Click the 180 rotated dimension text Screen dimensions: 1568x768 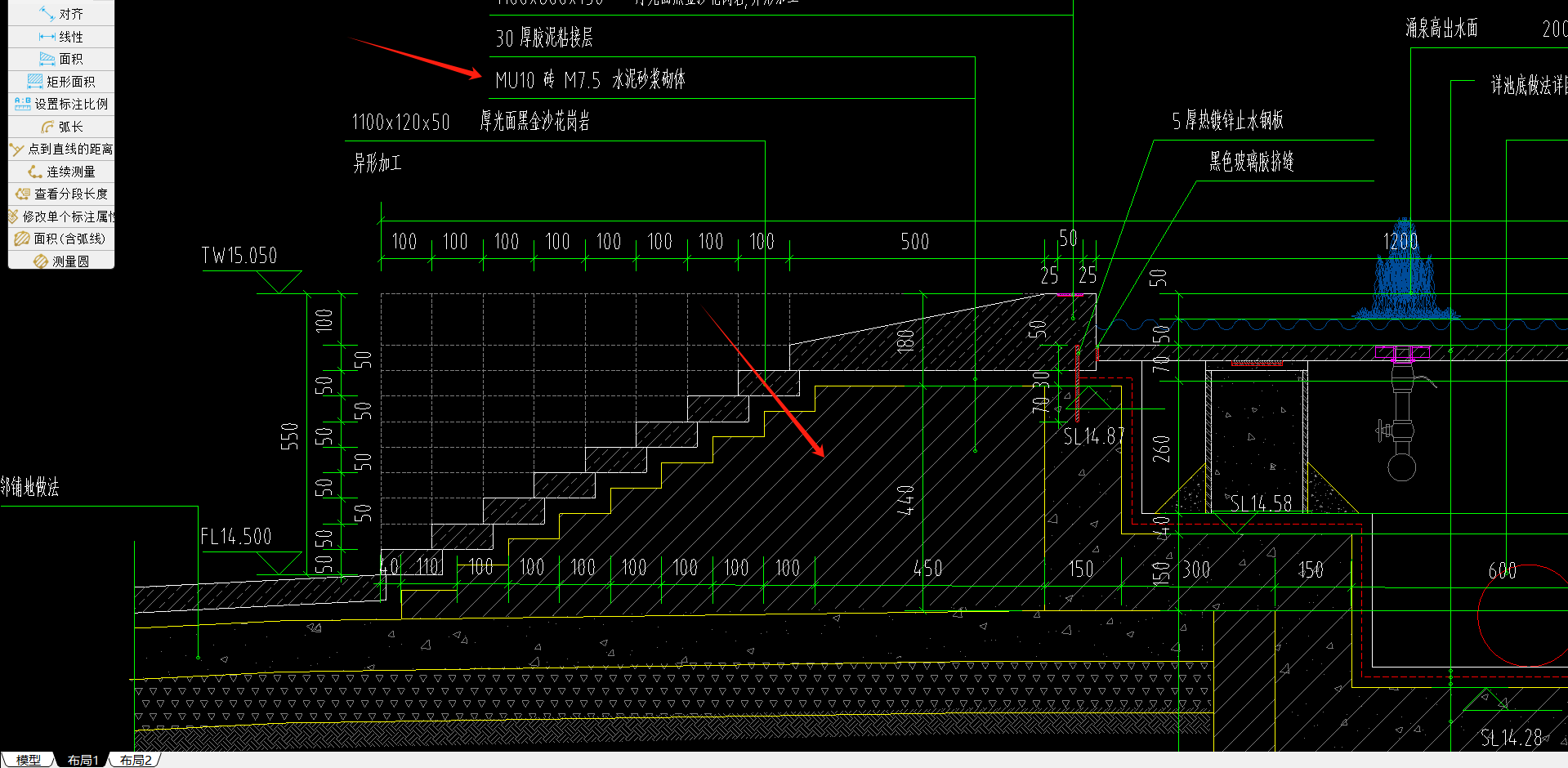[x=905, y=341]
